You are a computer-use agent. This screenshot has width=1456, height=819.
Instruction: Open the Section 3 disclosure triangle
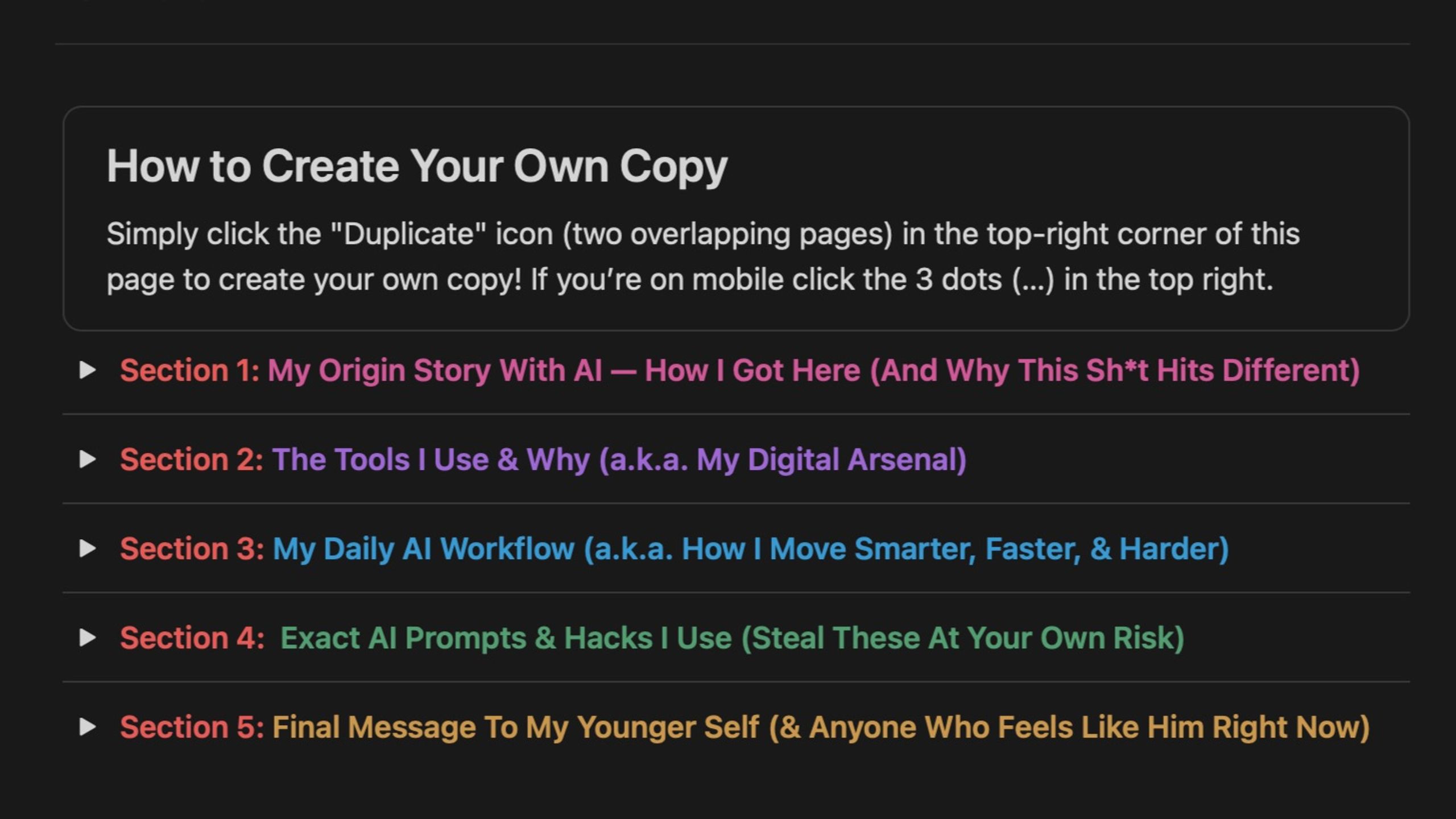coord(87,549)
